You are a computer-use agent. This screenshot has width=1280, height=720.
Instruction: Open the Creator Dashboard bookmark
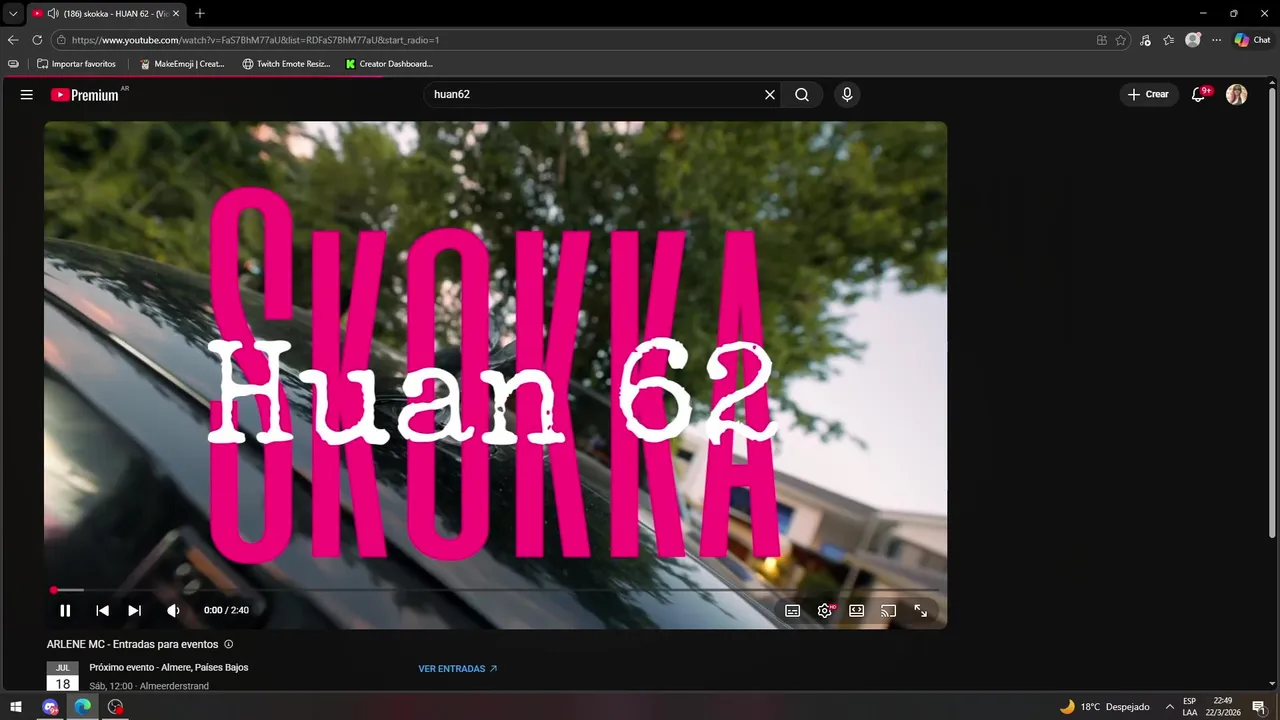click(x=389, y=64)
